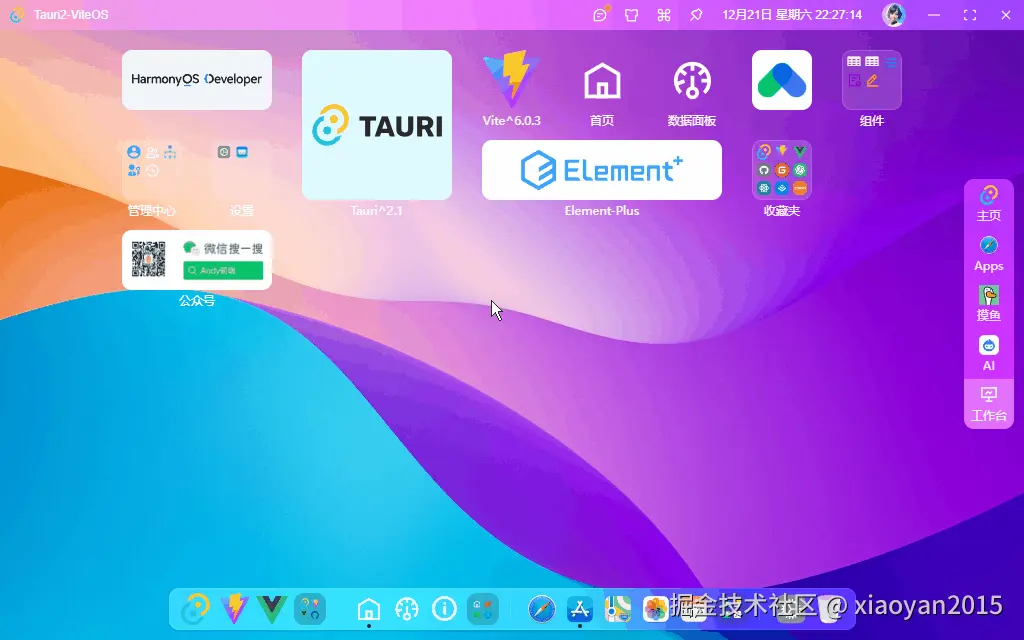
Task: Select 主页 in the right side panel
Action: click(x=988, y=204)
